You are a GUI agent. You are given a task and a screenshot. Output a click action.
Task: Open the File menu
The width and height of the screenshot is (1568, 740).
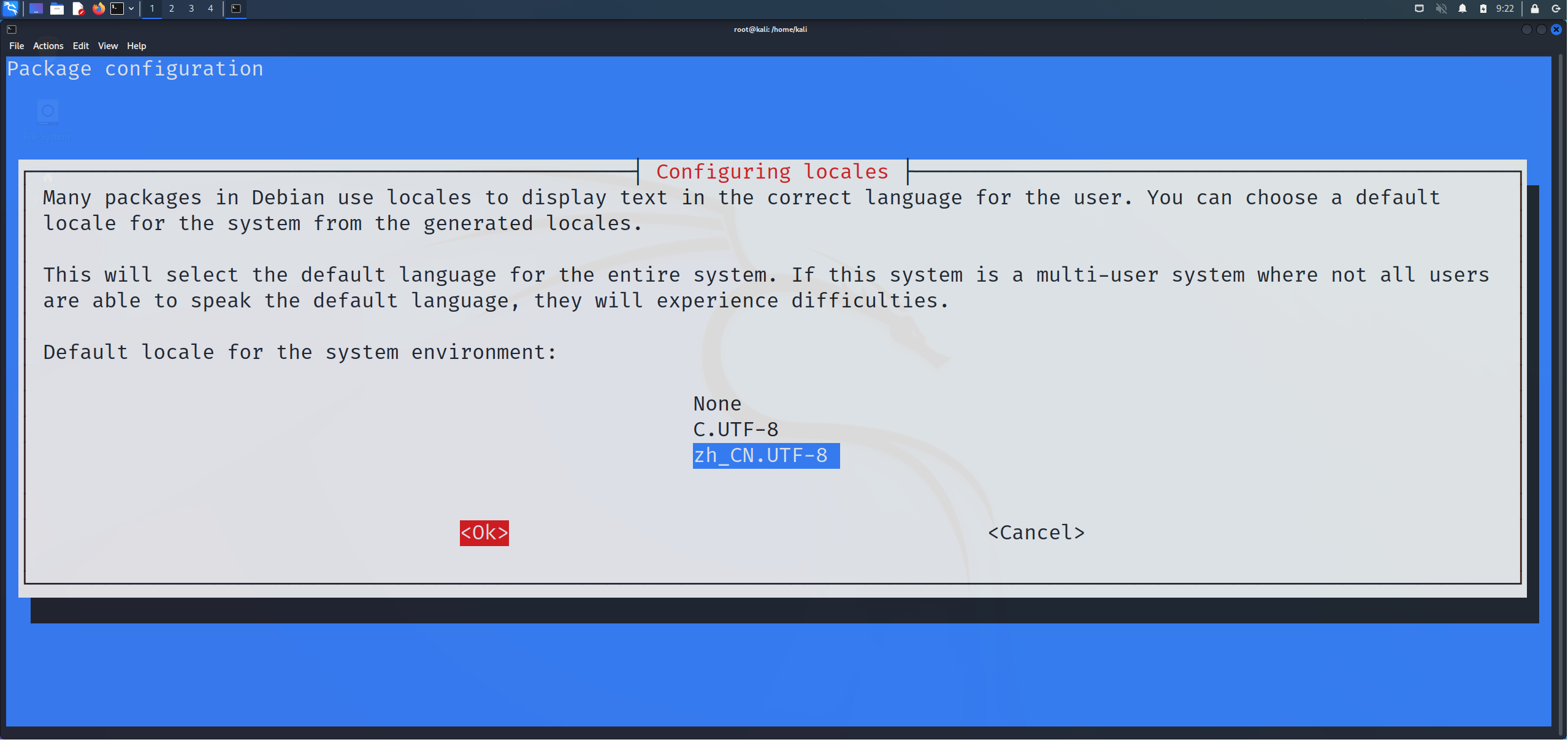(x=17, y=46)
